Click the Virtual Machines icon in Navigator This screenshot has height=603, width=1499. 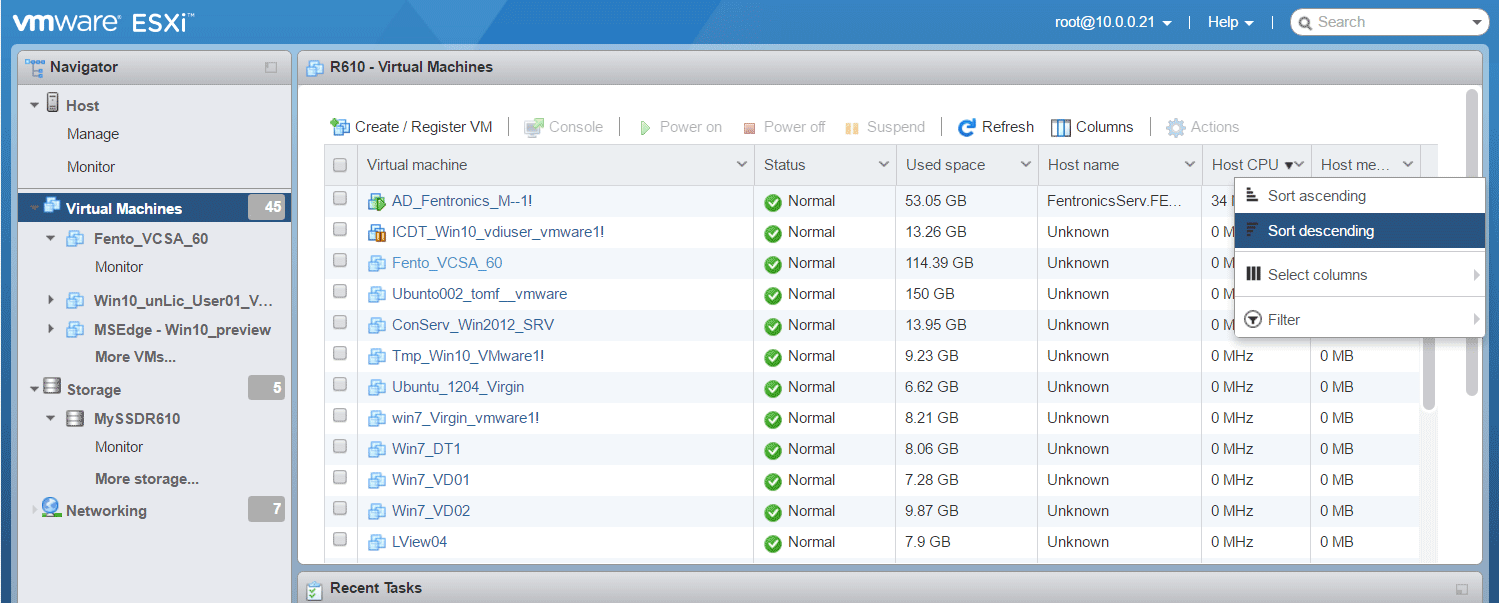[52, 207]
